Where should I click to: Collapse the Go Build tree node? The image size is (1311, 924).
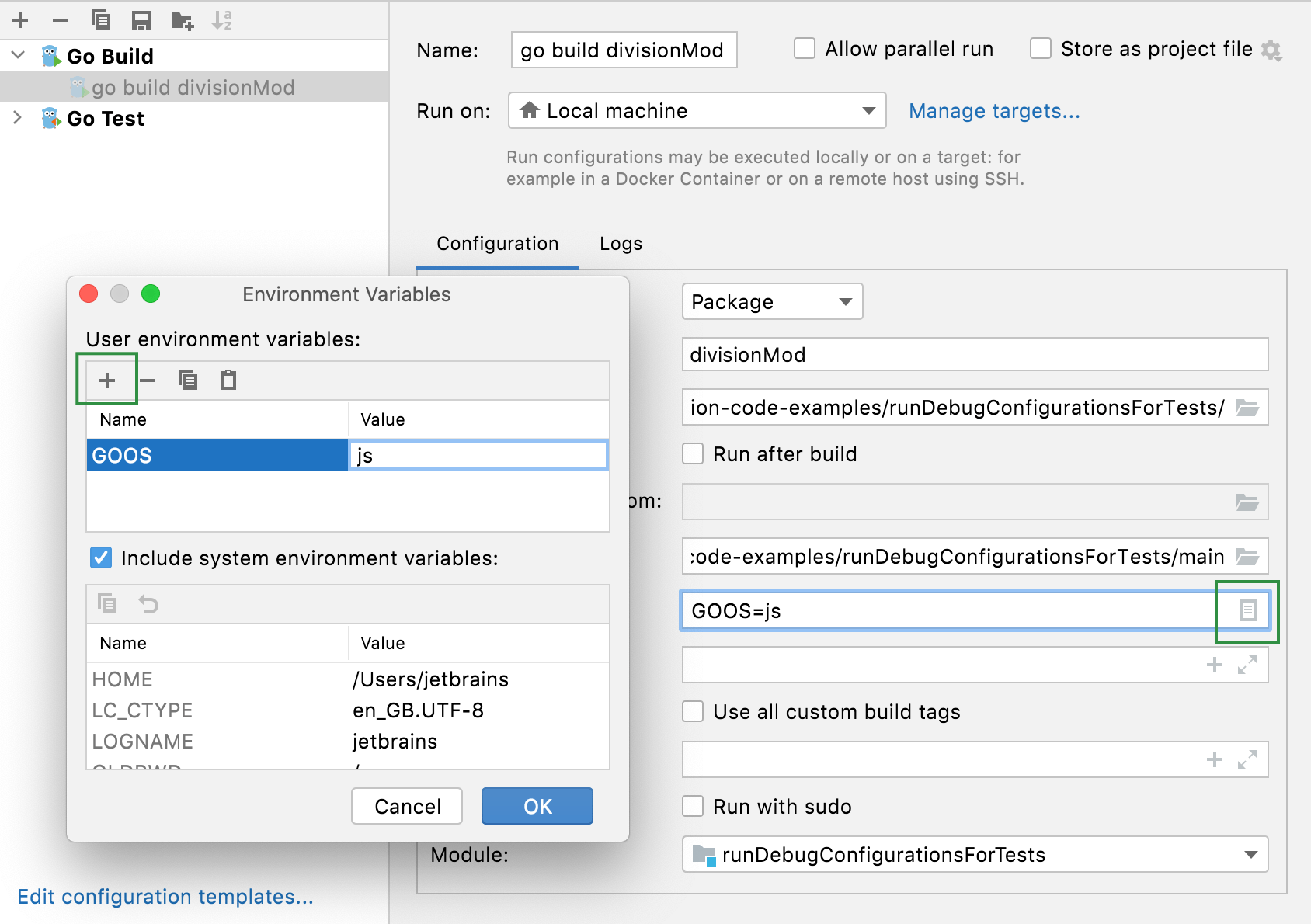pyautogui.click(x=17, y=55)
